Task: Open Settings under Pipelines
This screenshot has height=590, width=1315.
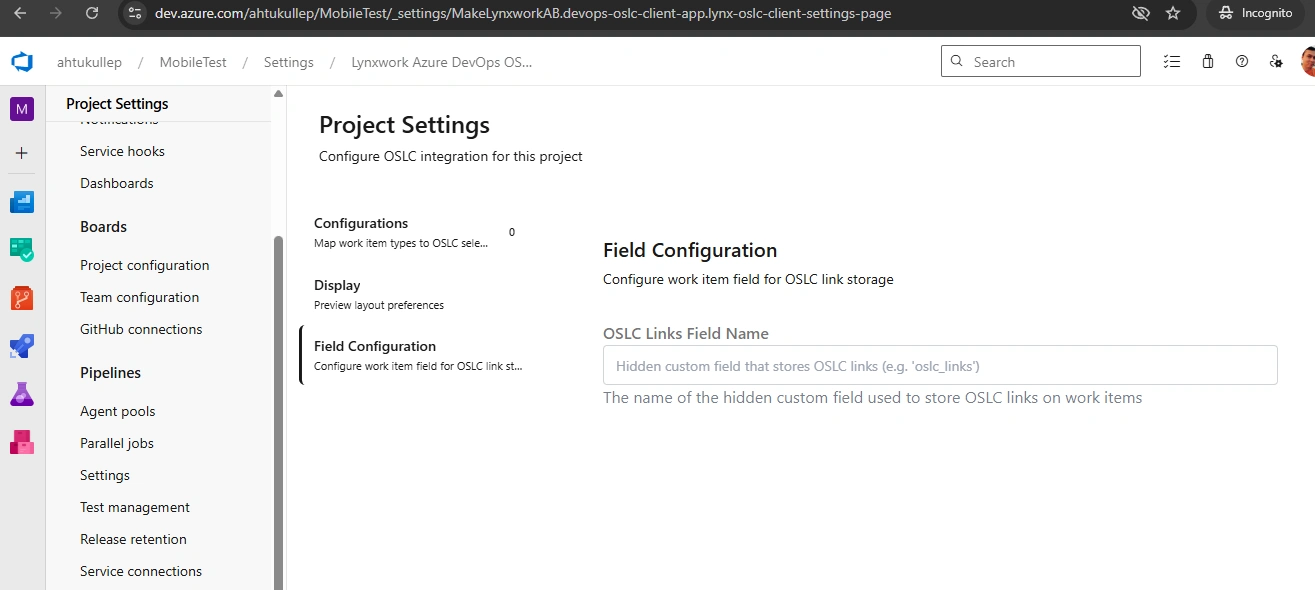Action: [x=105, y=475]
